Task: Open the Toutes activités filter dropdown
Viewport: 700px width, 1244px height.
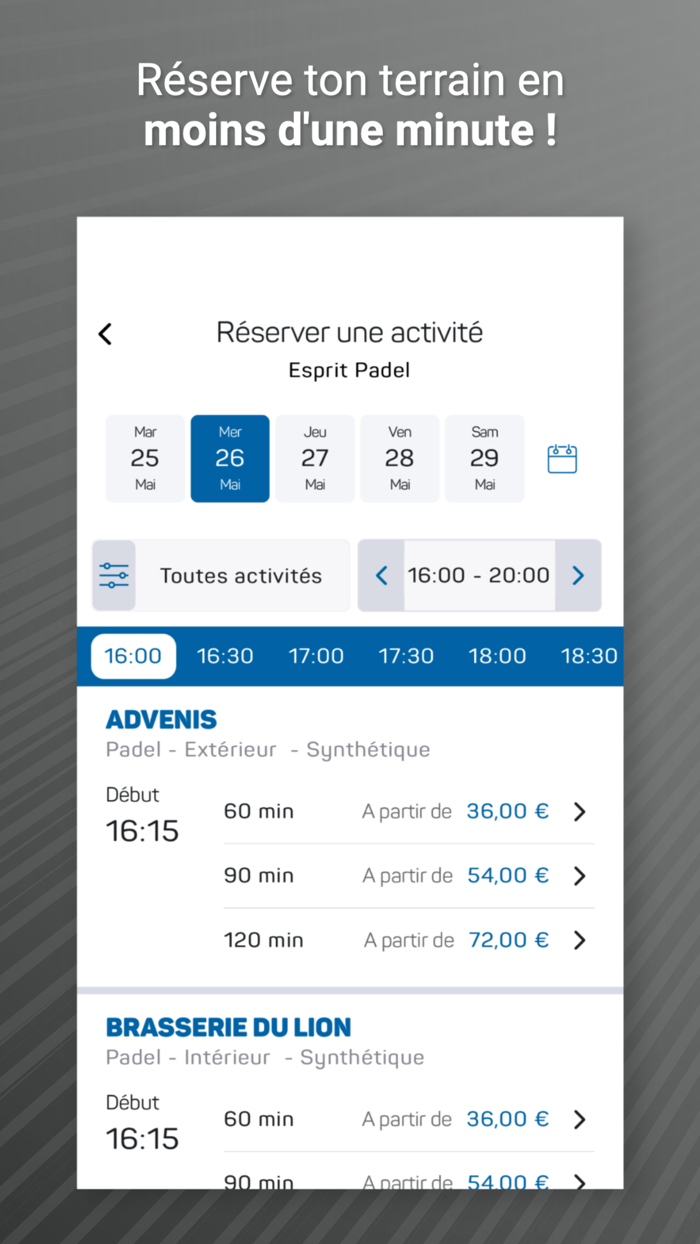Action: point(241,575)
